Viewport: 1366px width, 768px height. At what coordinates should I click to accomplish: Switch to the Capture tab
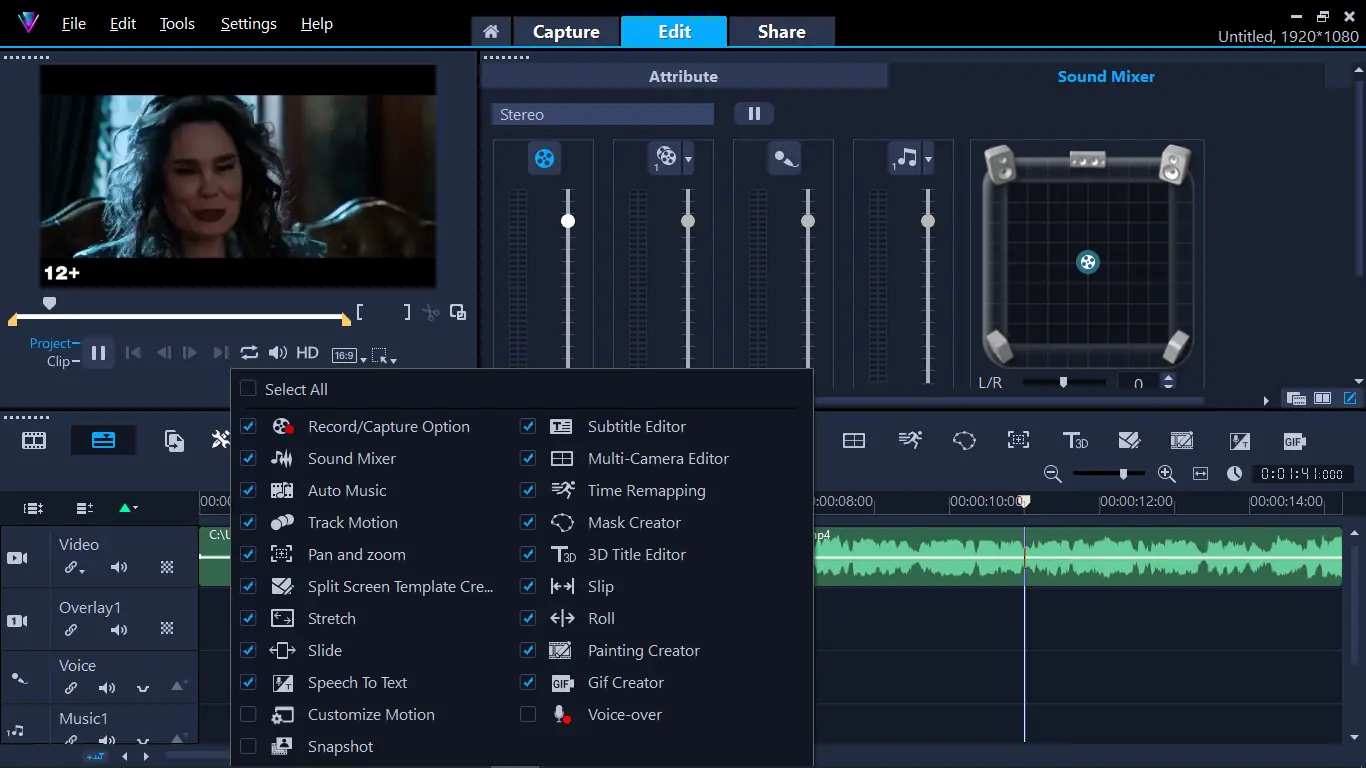(566, 32)
